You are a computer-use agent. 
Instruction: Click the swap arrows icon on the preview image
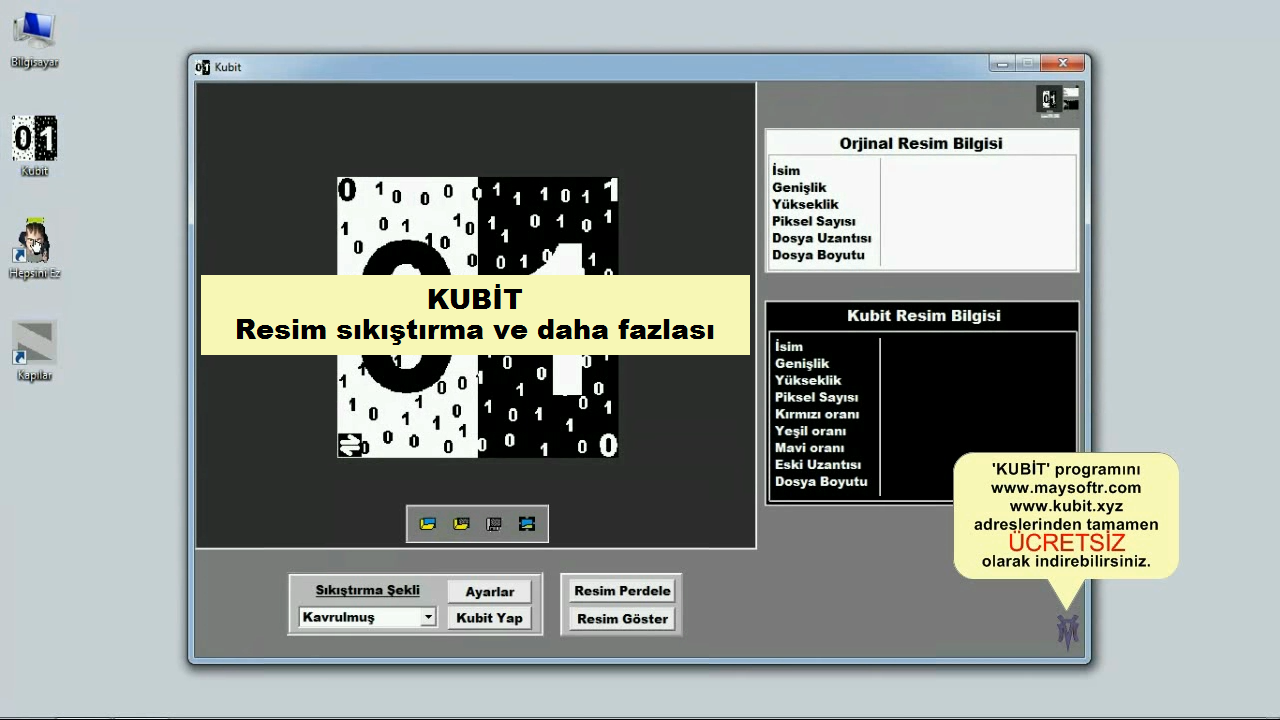coord(350,445)
